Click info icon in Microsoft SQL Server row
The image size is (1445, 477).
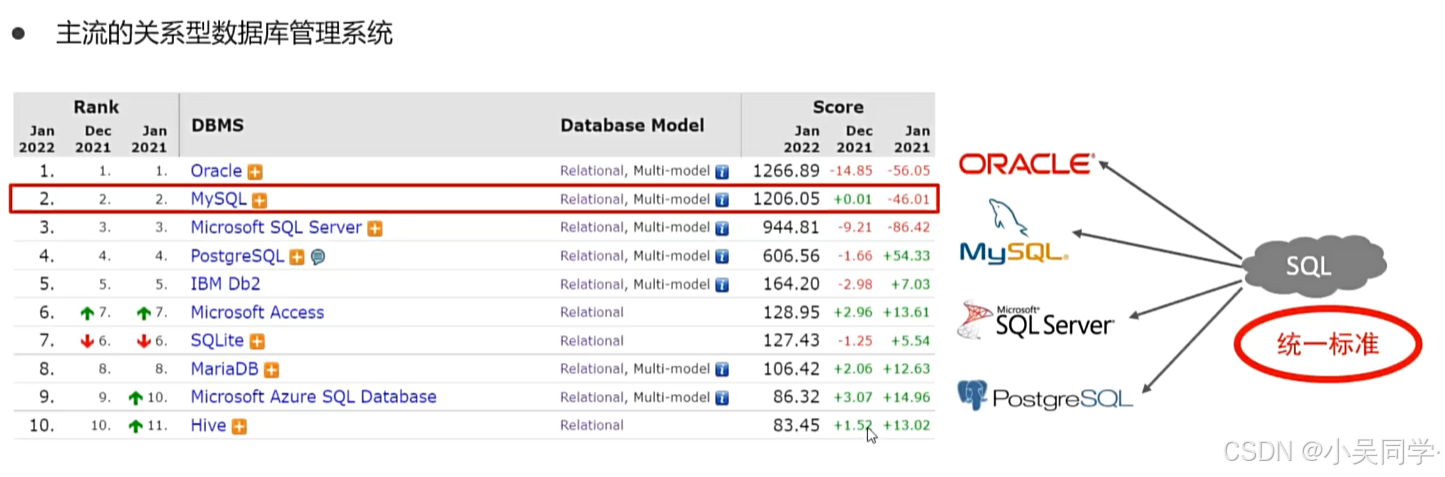pos(721,228)
